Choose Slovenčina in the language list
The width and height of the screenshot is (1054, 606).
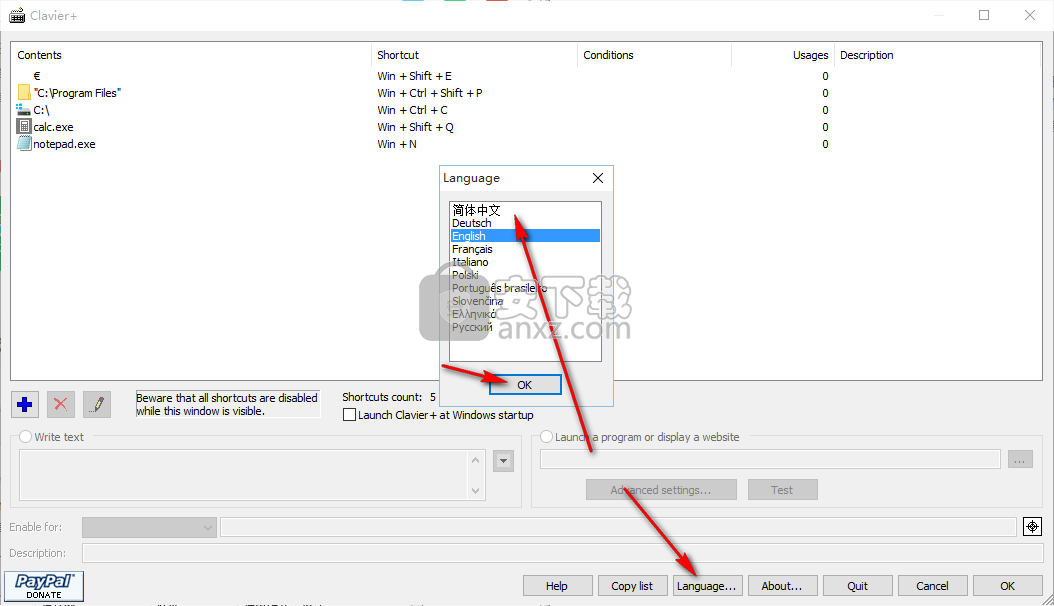click(x=526, y=301)
